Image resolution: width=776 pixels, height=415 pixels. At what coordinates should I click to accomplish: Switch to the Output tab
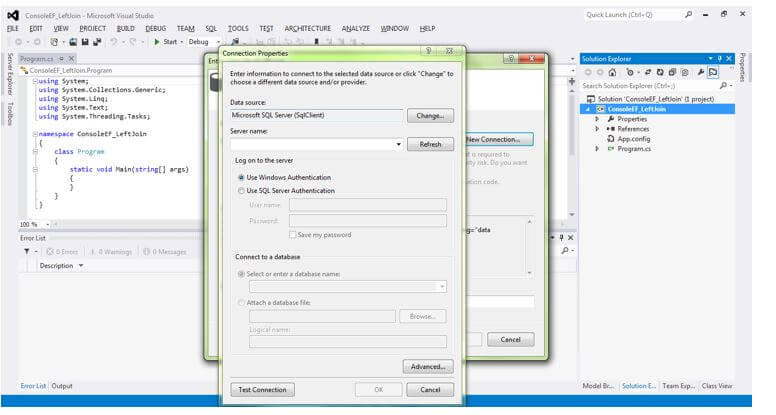[62, 386]
